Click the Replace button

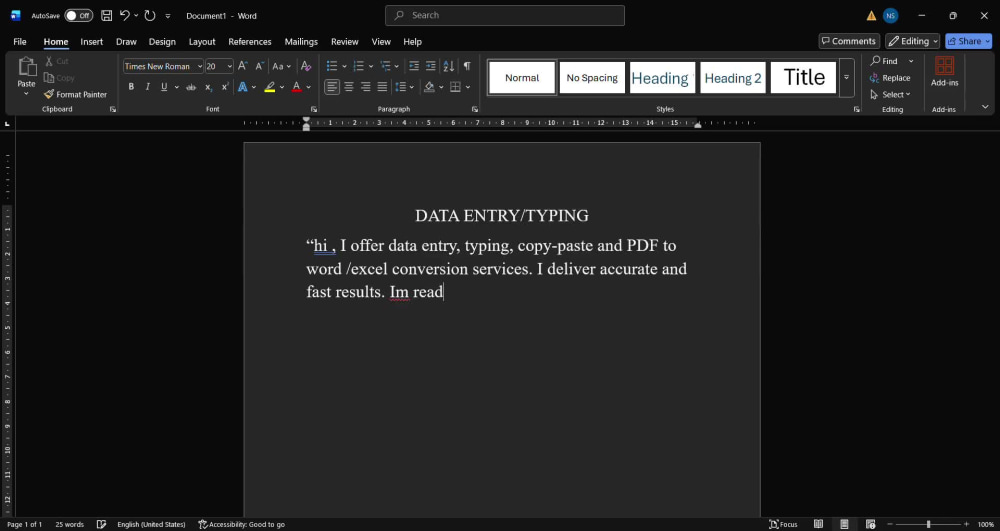(890, 78)
